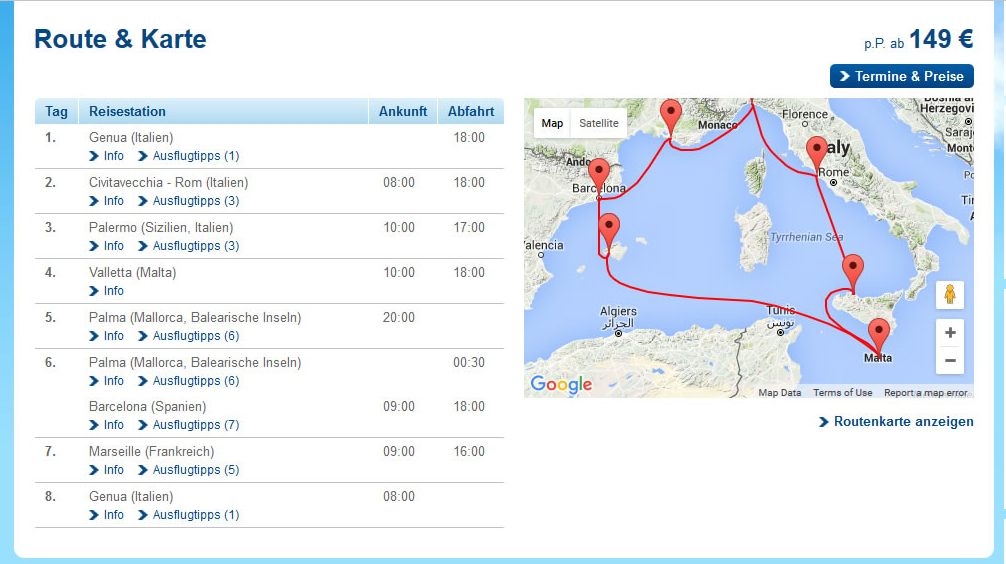
Task: Open Ausflugtipps (3) for Civitavecchia - Rom
Action: click(x=195, y=201)
